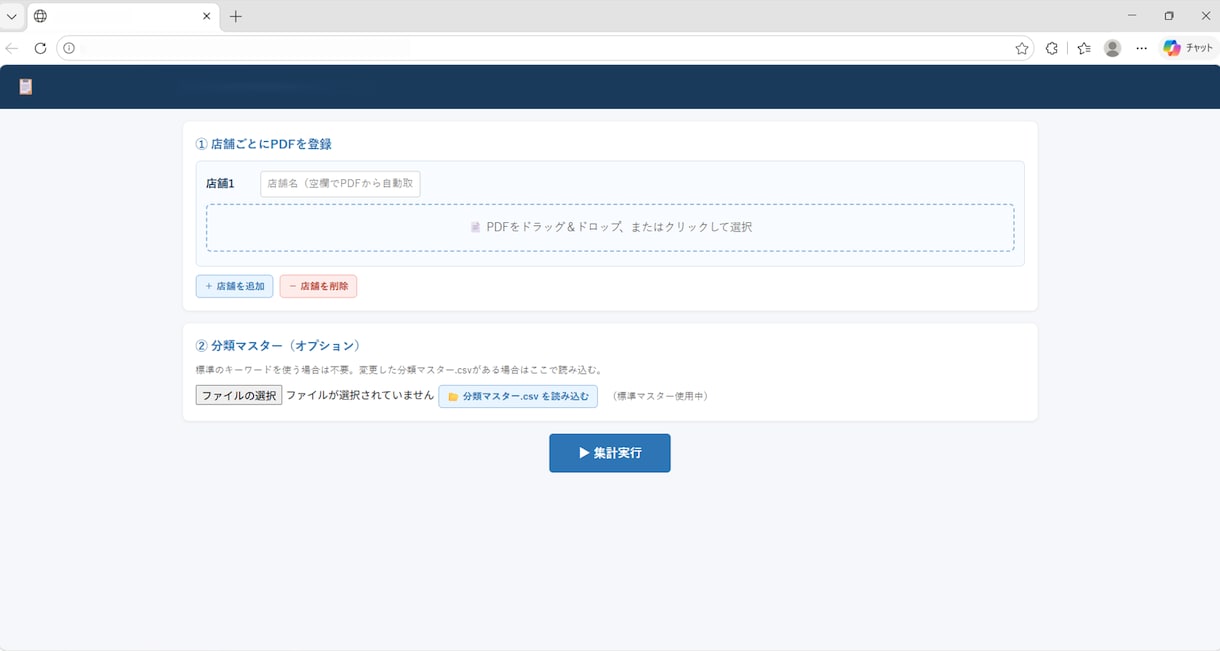Image resolution: width=1220 pixels, height=651 pixels.
Task: Click the PDF drag and drop area
Action: pos(610,227)
